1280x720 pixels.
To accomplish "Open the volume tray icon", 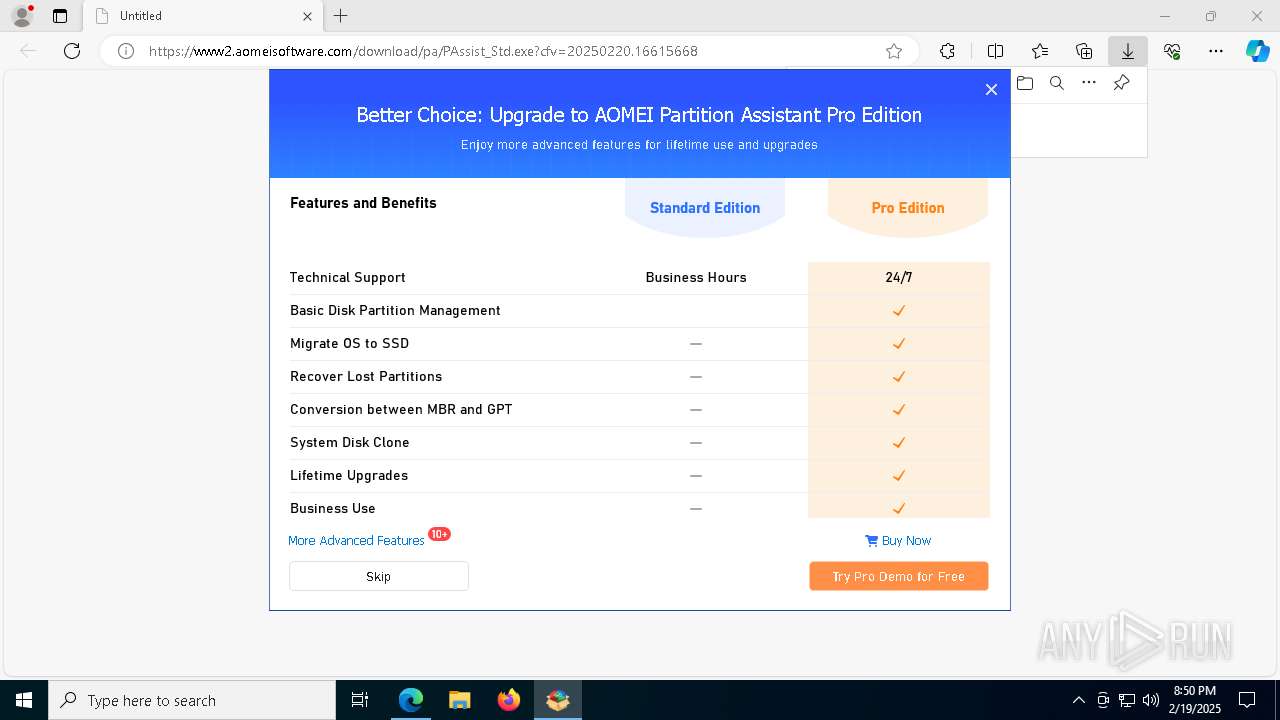I will [x=1151, y=700].
